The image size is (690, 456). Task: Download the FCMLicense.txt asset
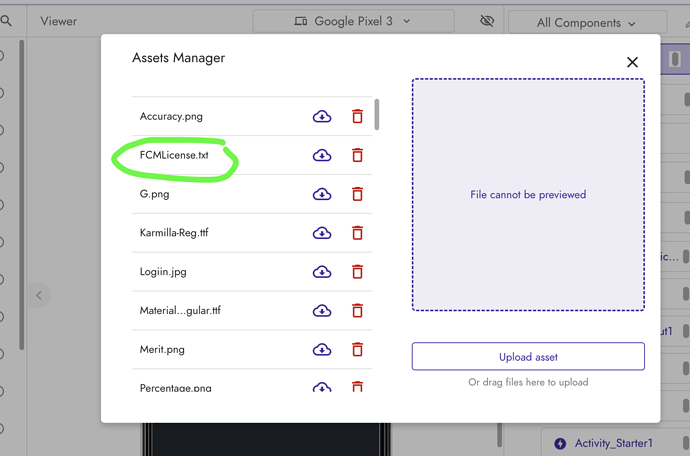(322, 155)
